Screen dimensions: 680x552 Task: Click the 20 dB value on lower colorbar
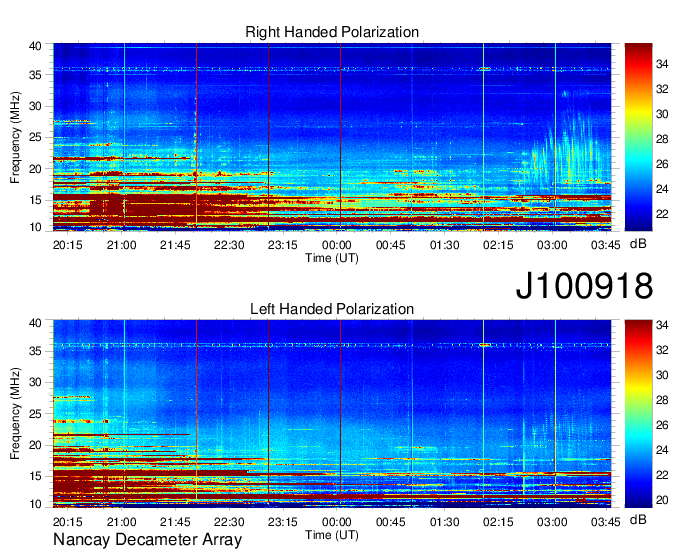tap(662, 500)
